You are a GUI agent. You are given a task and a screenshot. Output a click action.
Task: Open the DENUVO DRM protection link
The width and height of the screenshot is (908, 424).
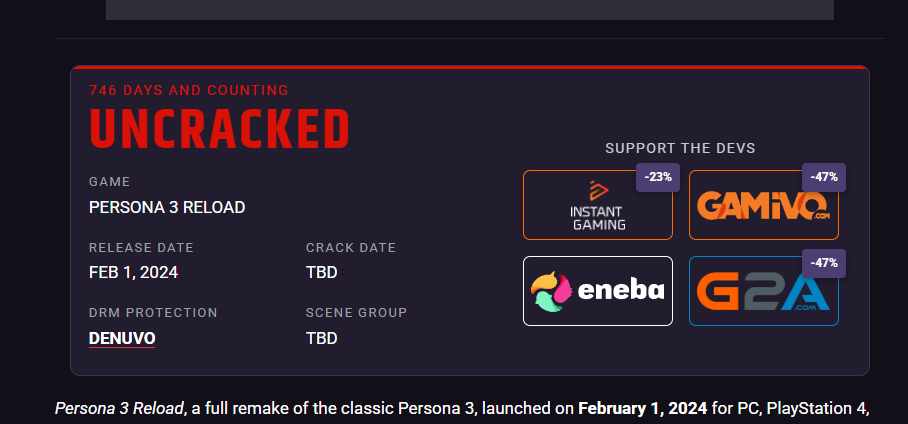pos(122,338)
